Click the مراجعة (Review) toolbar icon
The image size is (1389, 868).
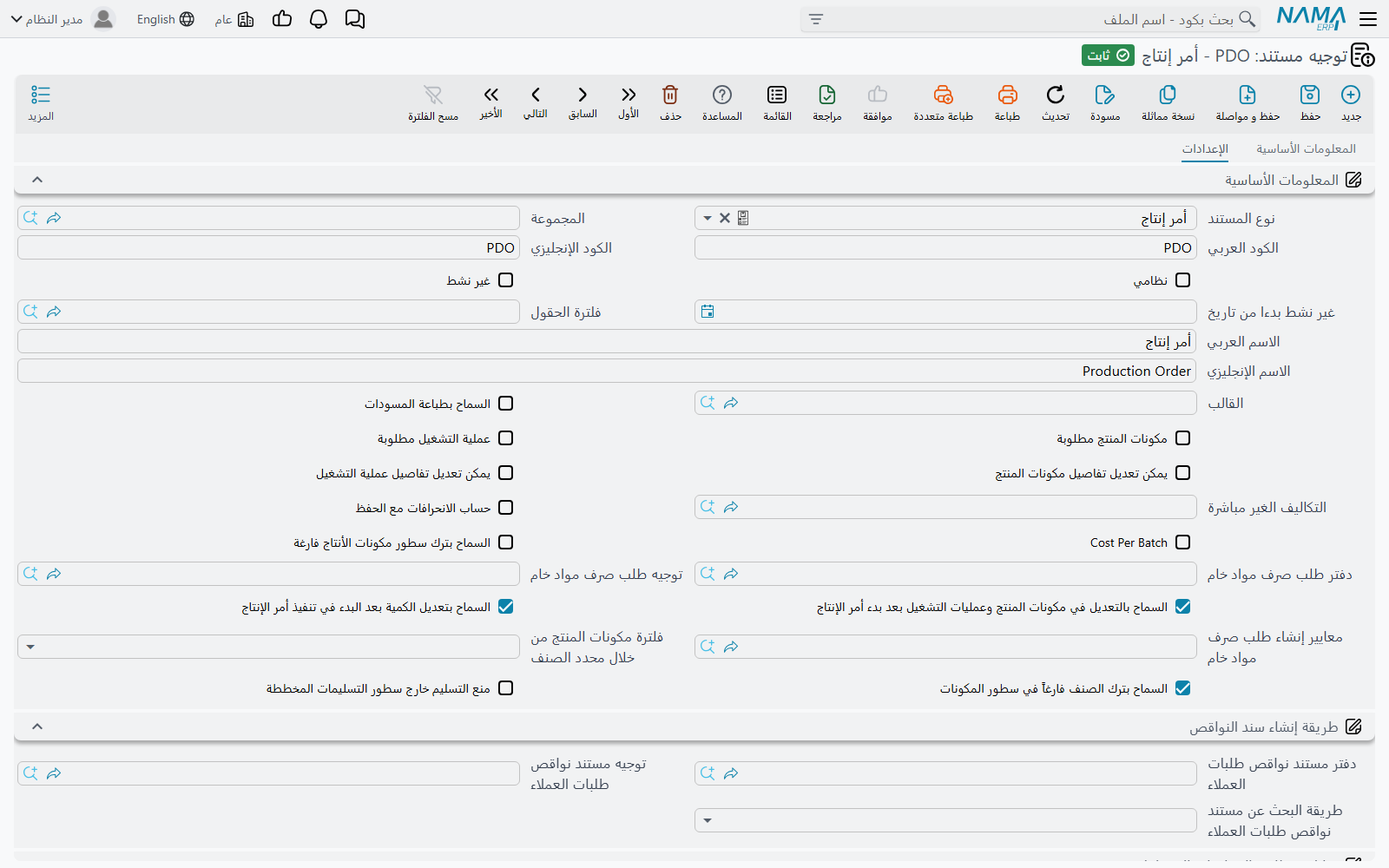pyautogui.click(x=827, y=95)
